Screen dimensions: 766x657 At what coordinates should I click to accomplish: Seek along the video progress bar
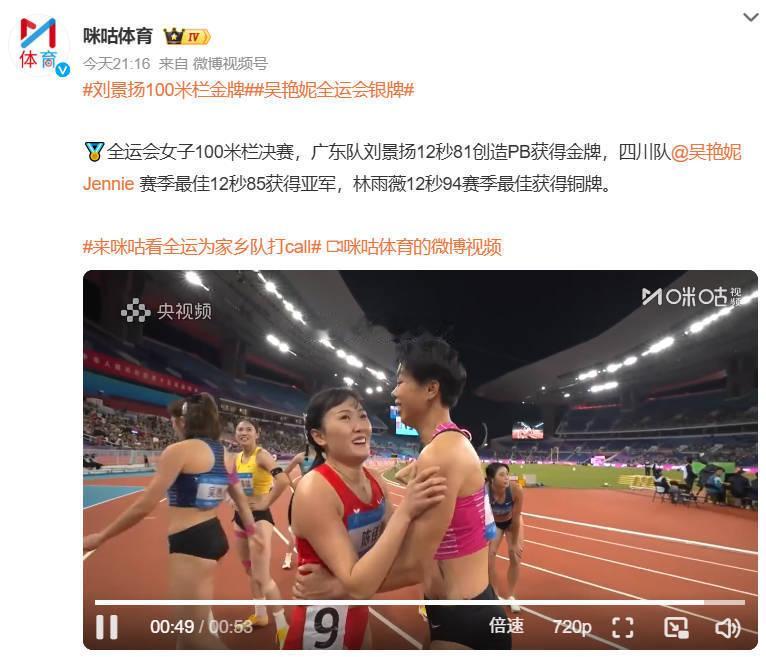tap(420, 603)
